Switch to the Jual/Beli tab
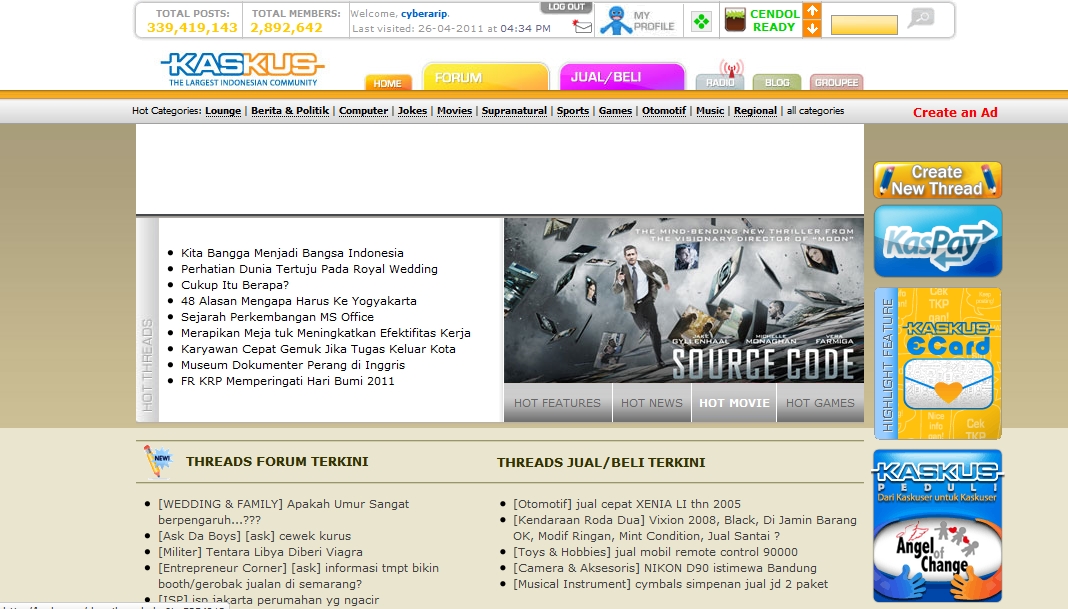The height and width of the screenshot is (609, 1068). 620,77
